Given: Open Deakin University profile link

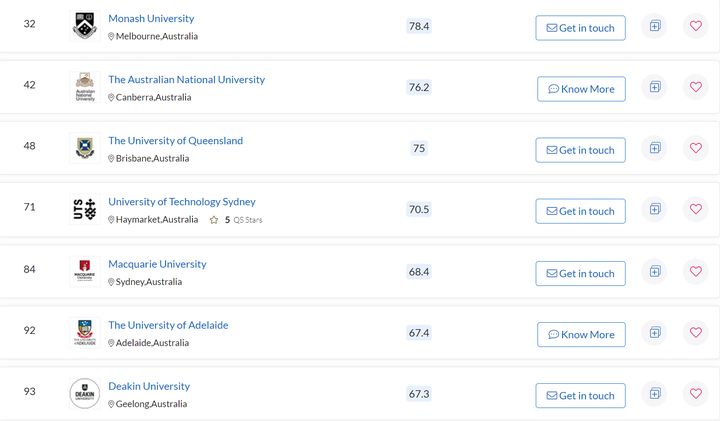Looking at the screenshot, I should [149, 386].
